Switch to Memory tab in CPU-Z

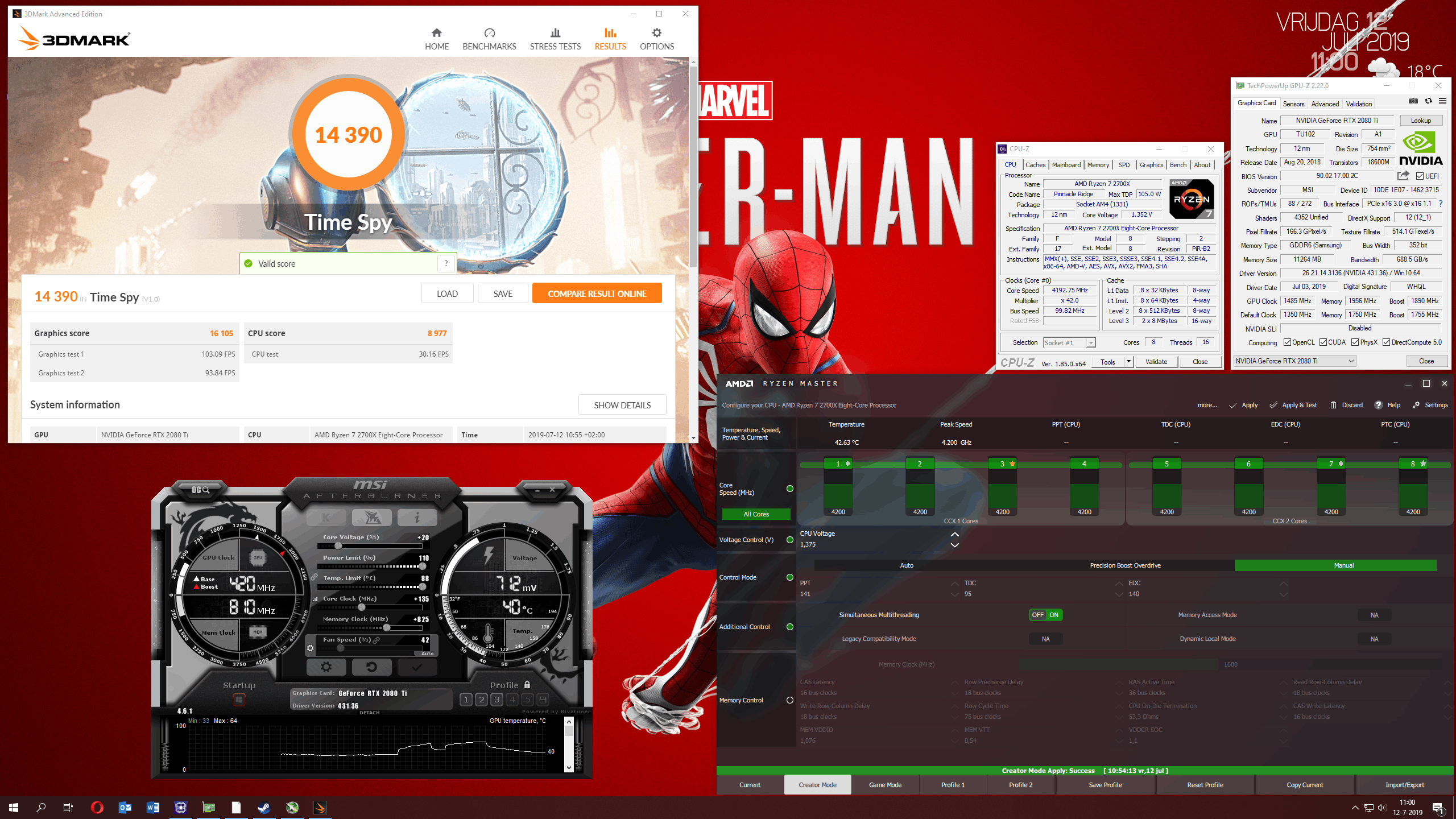[x=1098, y=165]
